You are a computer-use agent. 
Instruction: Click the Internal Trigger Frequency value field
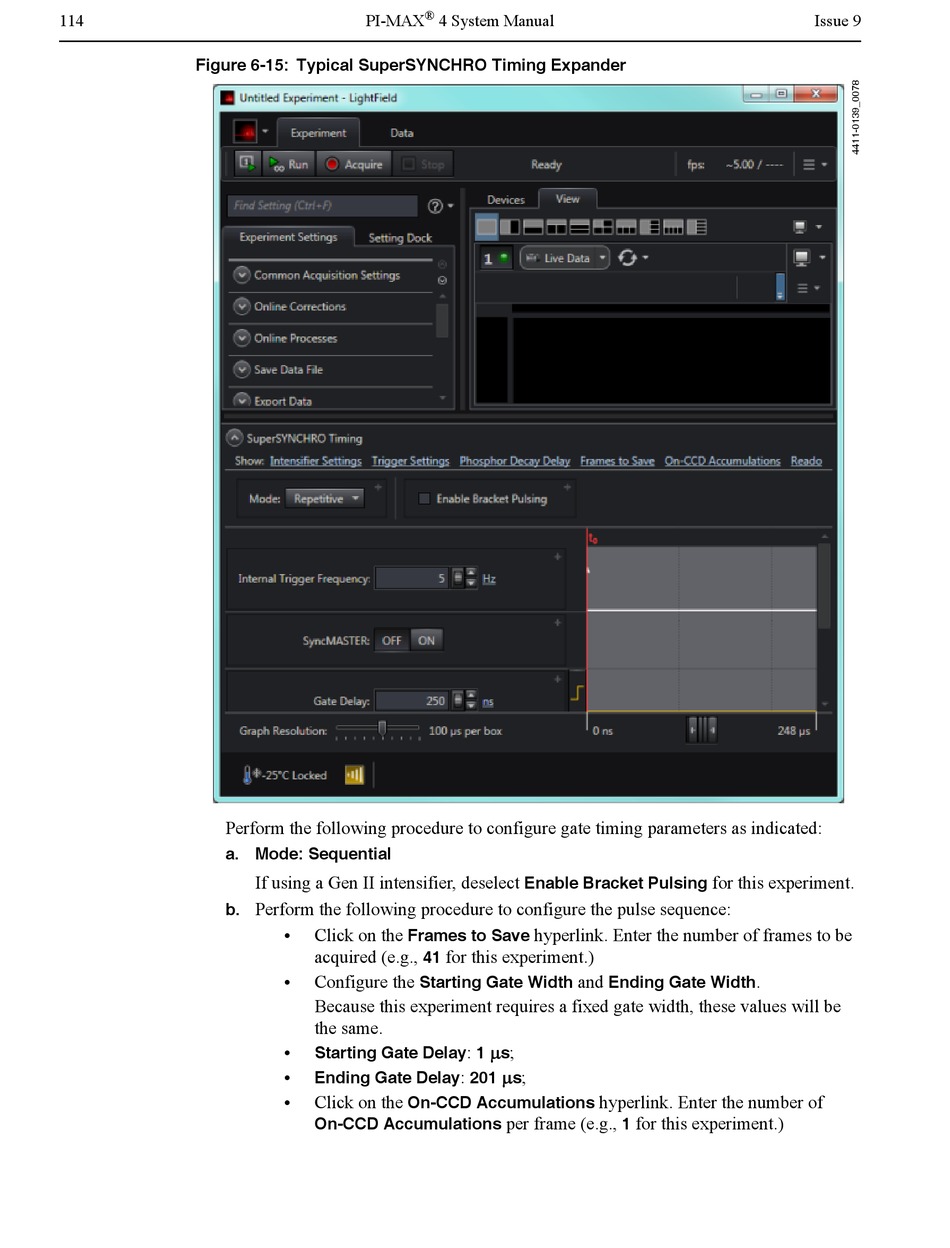click(x=411, y=578)
